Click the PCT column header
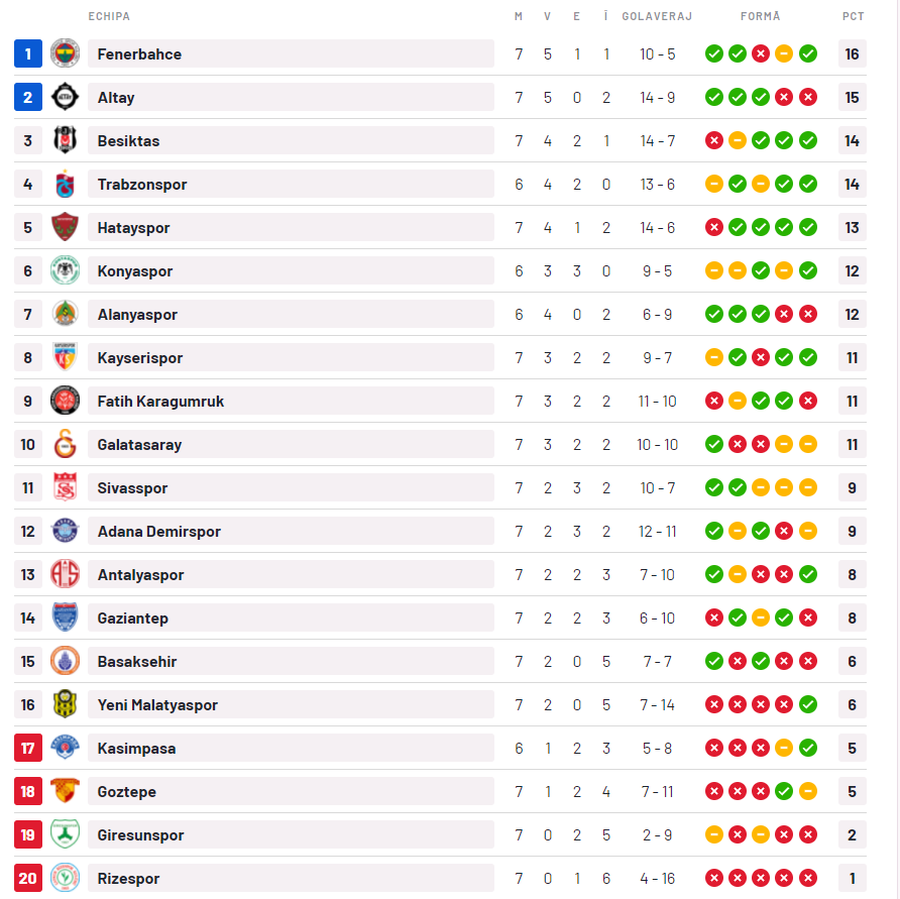900x899 pixels. click(x=853, y=16)
